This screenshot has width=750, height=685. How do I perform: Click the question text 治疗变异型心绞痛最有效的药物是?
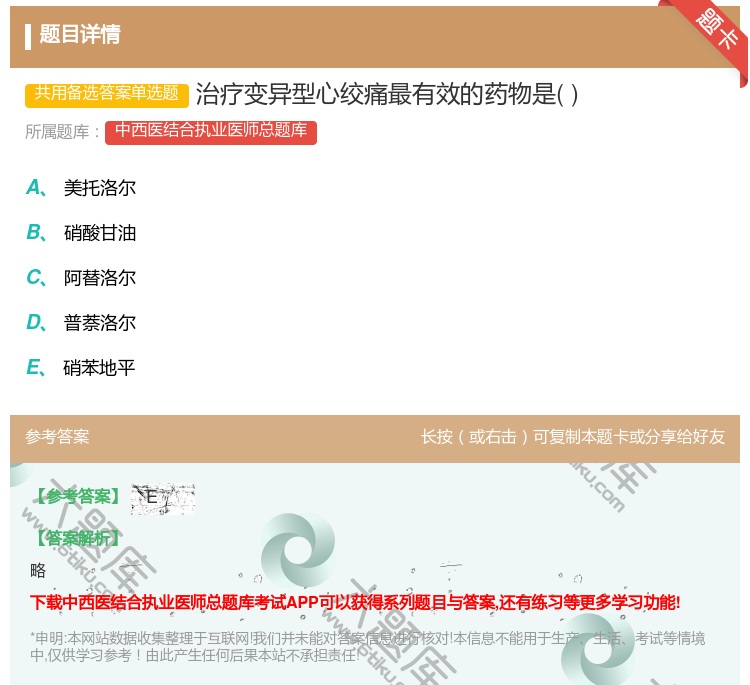[x=386, y=94]
